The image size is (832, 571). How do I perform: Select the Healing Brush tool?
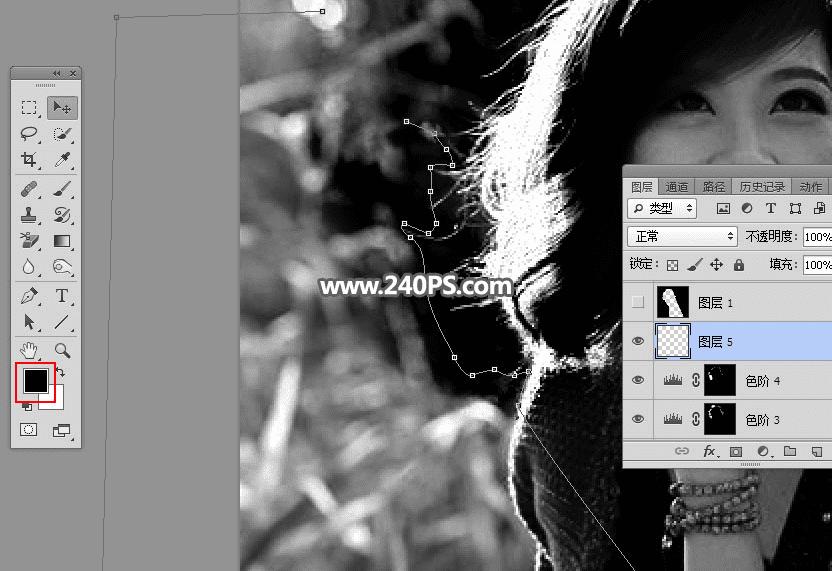point(29,189)
